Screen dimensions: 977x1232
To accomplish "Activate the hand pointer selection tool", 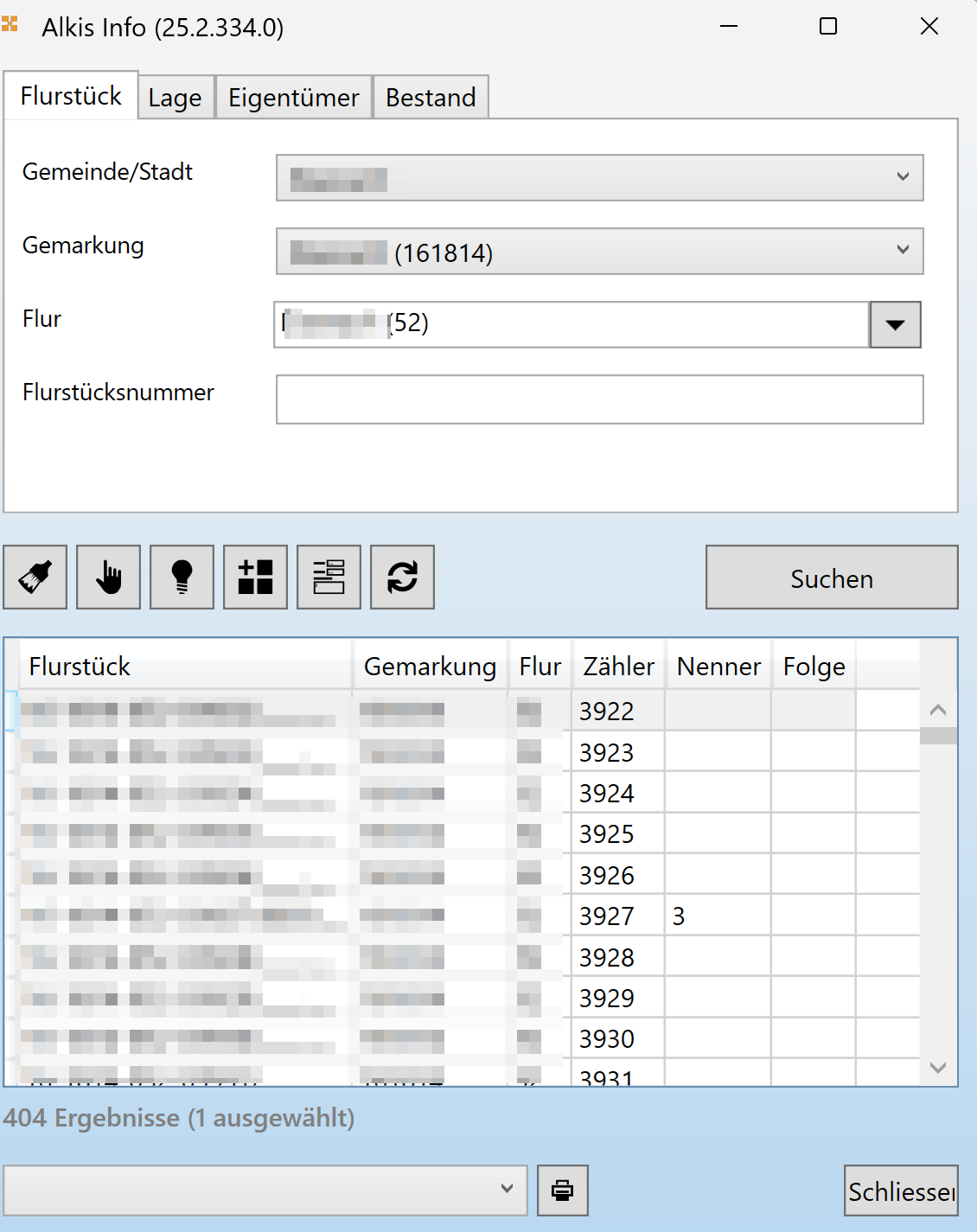I will (108, 577).
